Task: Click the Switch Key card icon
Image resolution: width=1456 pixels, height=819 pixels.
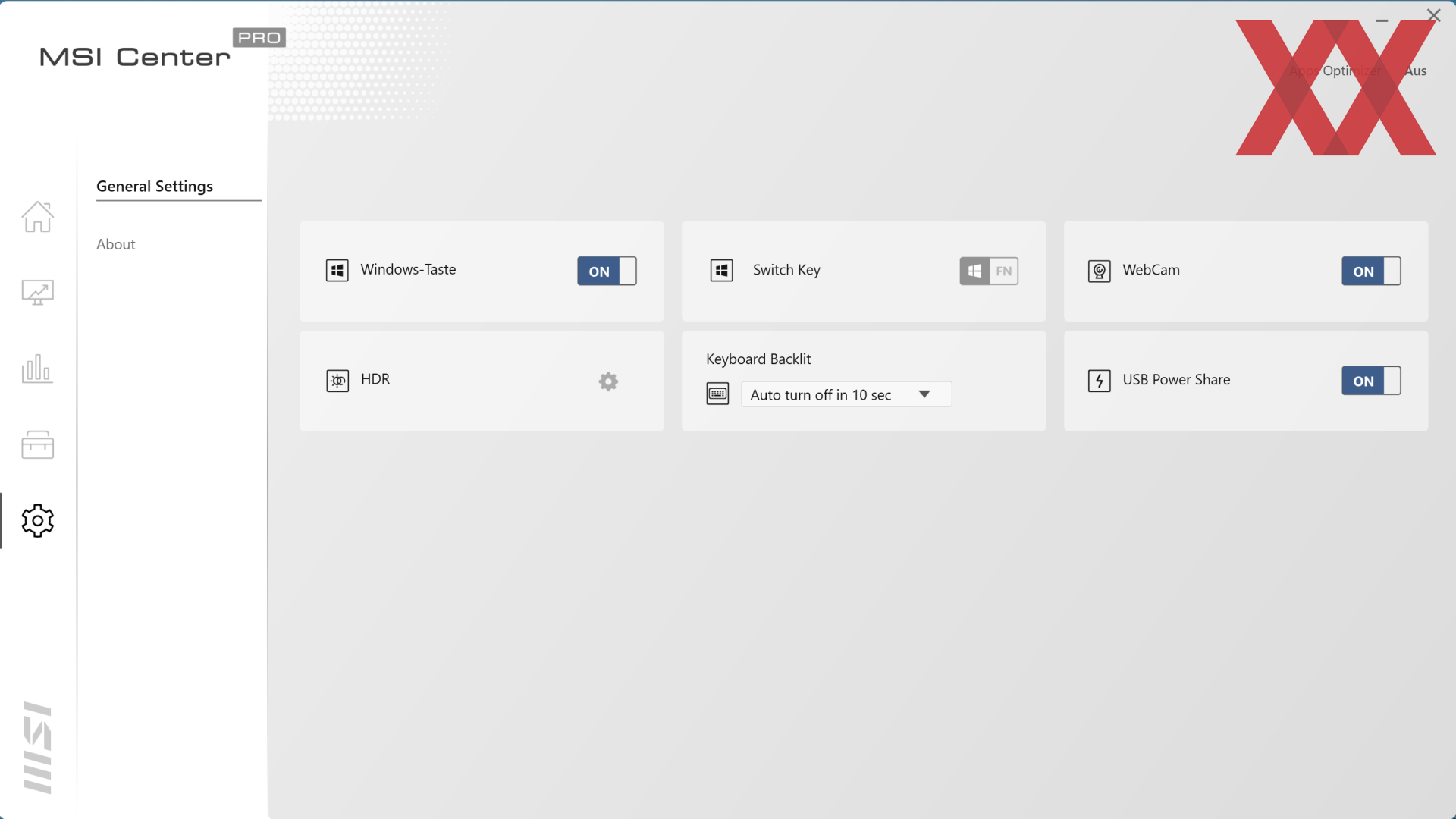Action: click(x=722, y=271)
